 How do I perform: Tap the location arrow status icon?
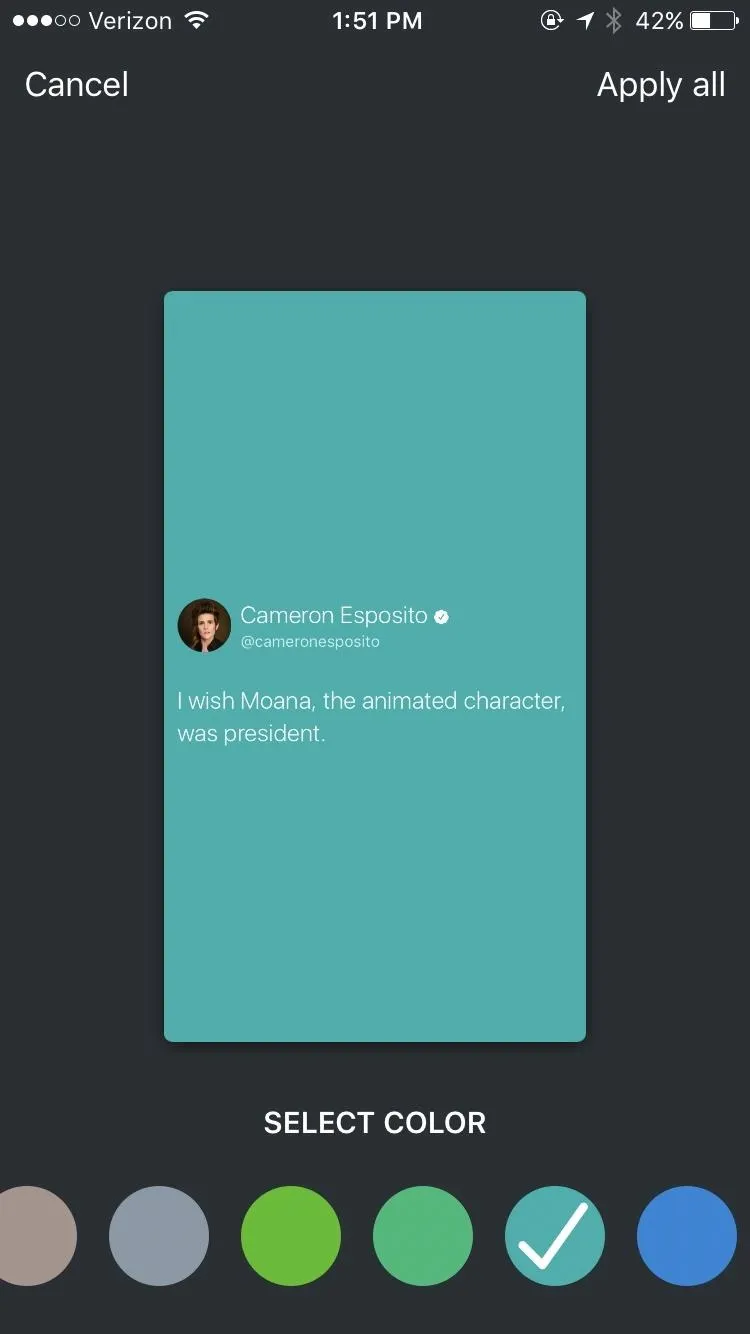tap(585, 20)
